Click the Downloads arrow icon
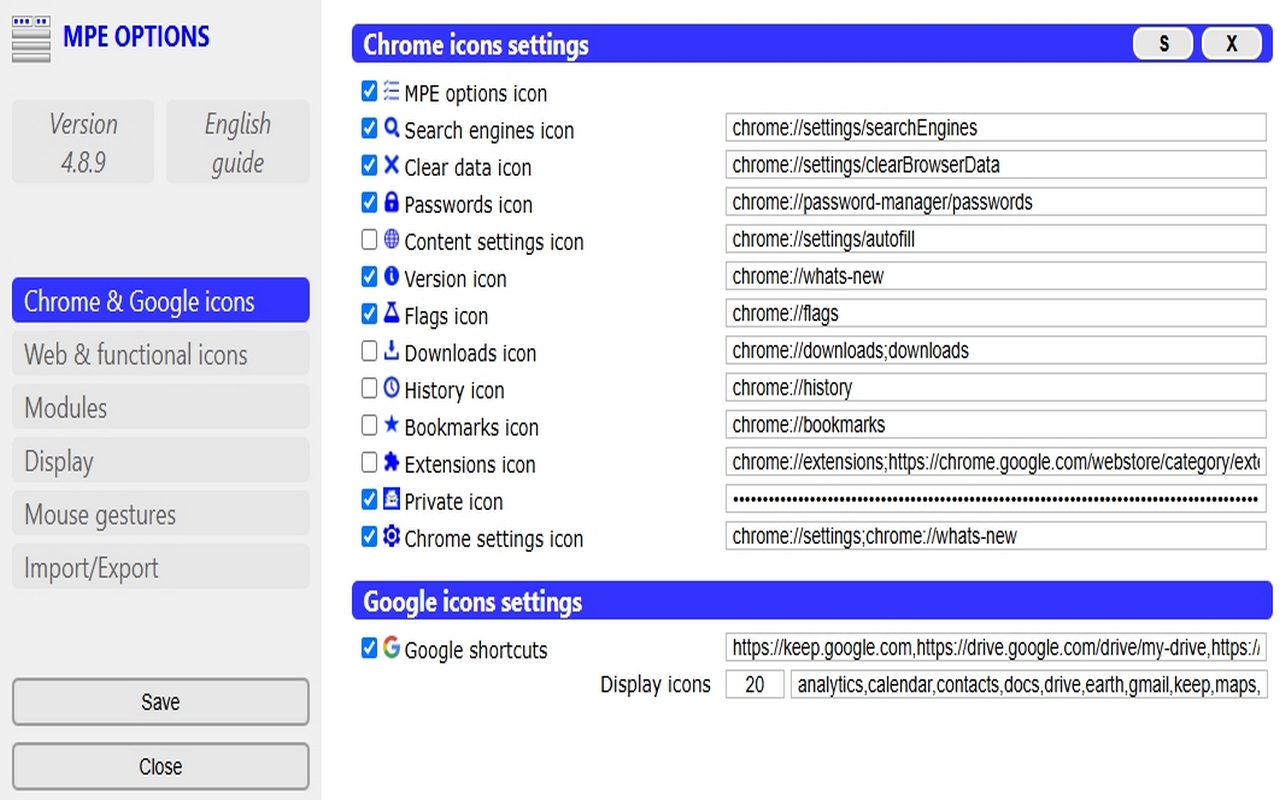 [x=391, y=351]
